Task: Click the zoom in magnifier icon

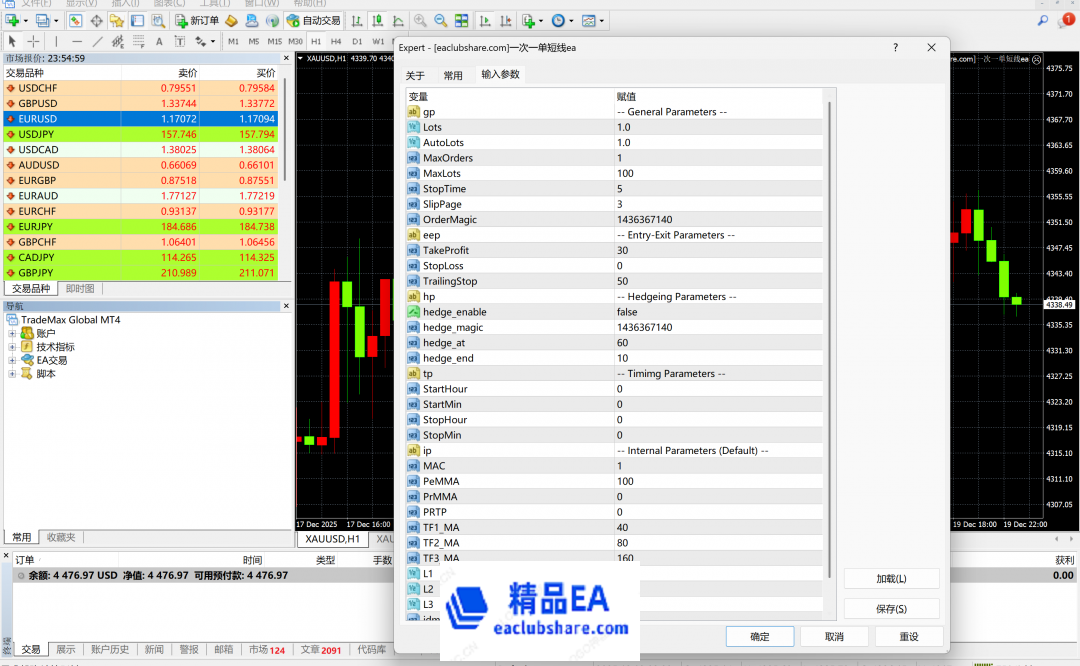Action: click(x=420, y=20)
